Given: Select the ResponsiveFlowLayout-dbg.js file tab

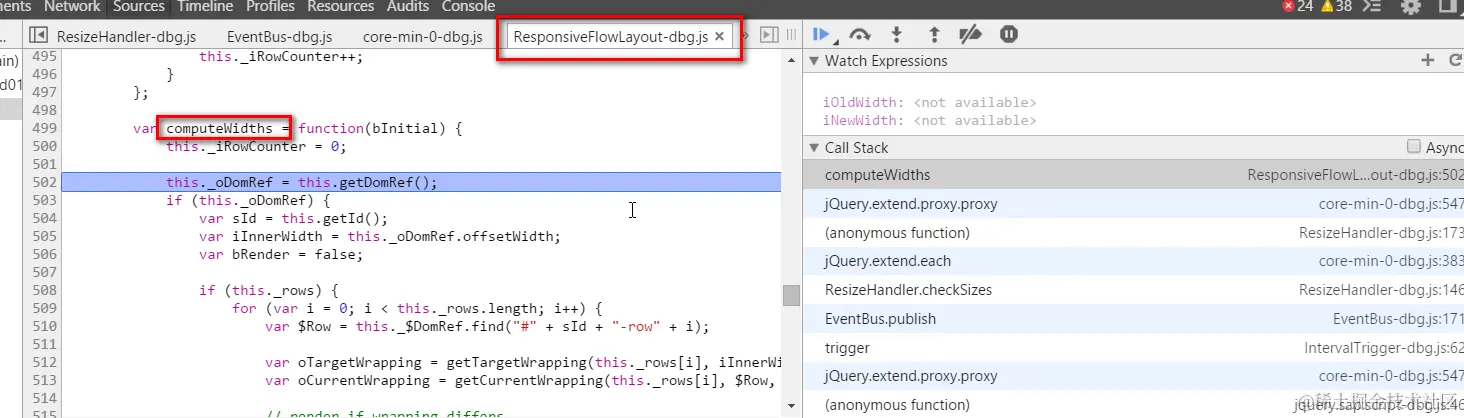Looking at the screenshot, I should pyautogui.click(x=610, y=37).
